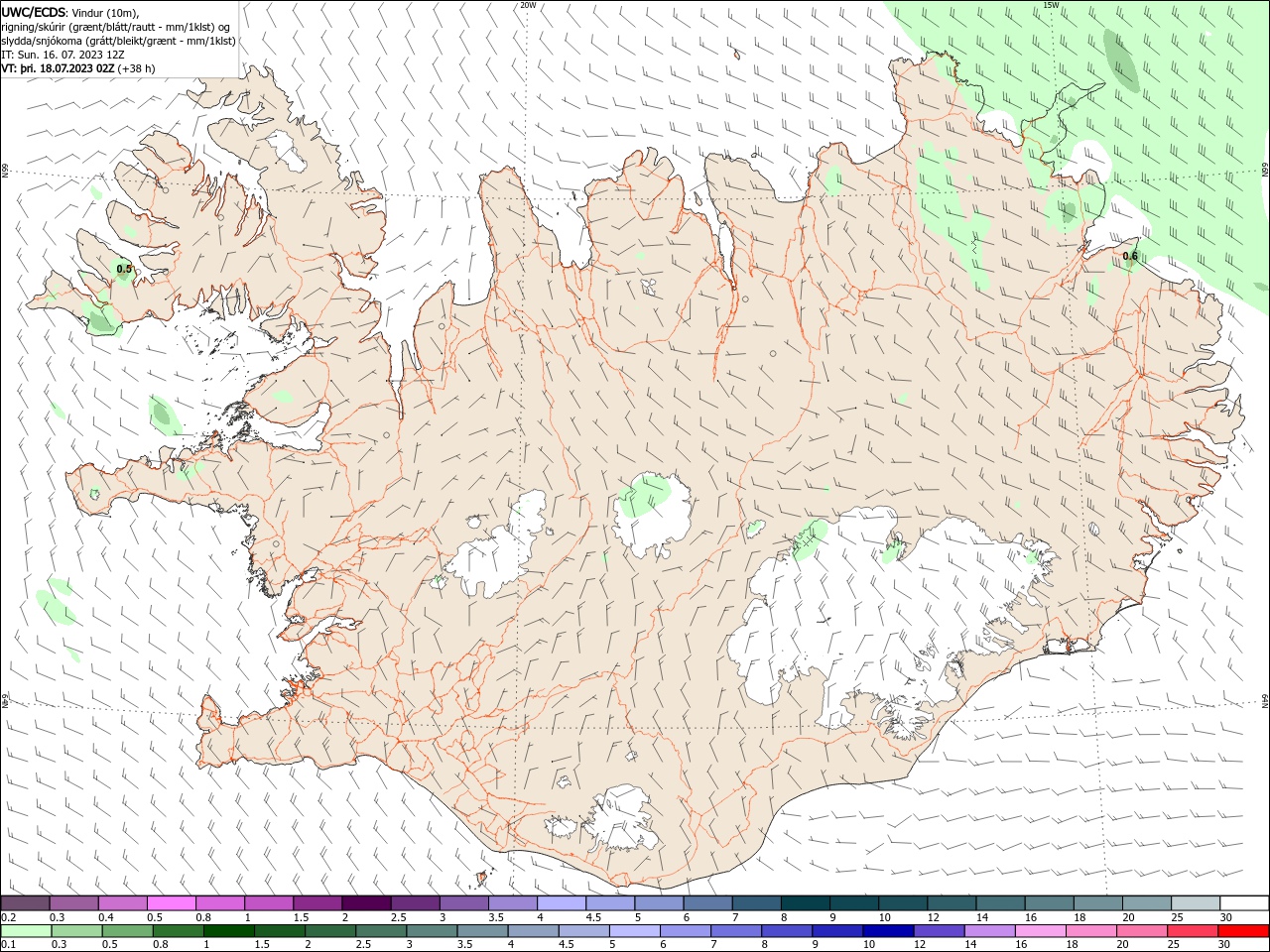Click the light green 0.1 rain legend swatch

[26, 931]
